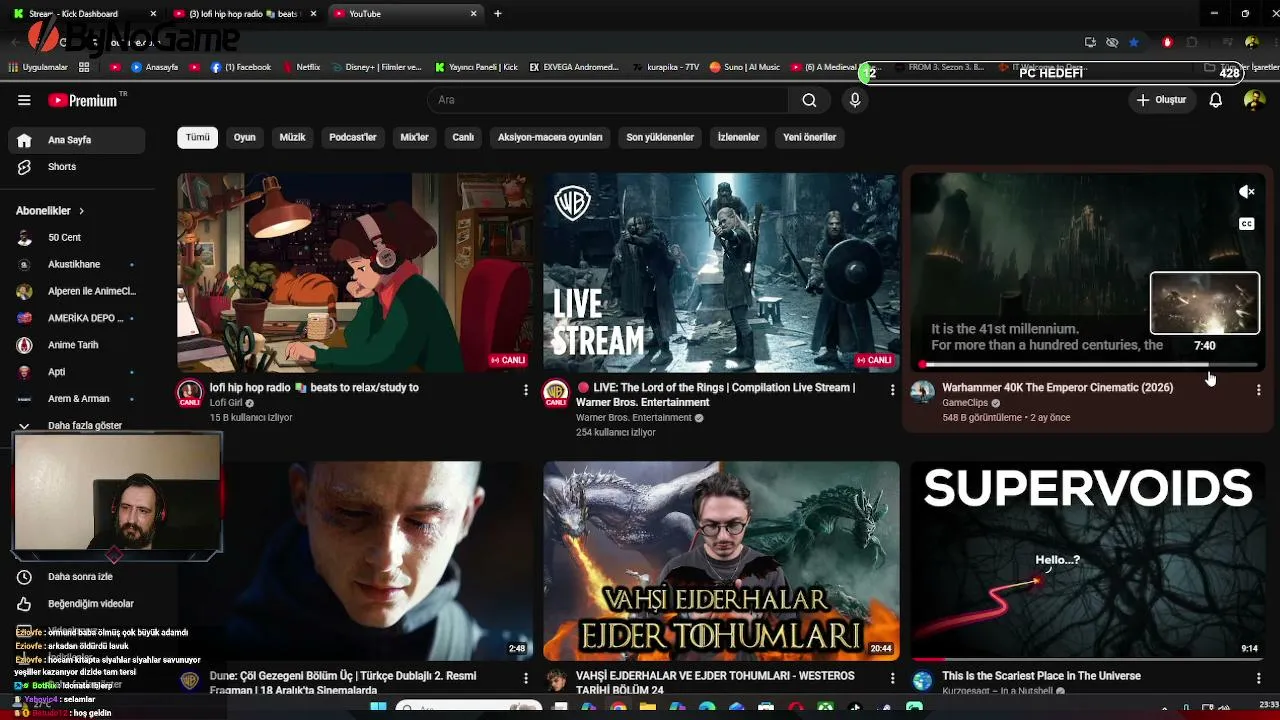Viewport: 1280px width, 720px height.
Task: Open This Is the Scariest Place title
Action: pyautogui.click(x=1041, y=676)
